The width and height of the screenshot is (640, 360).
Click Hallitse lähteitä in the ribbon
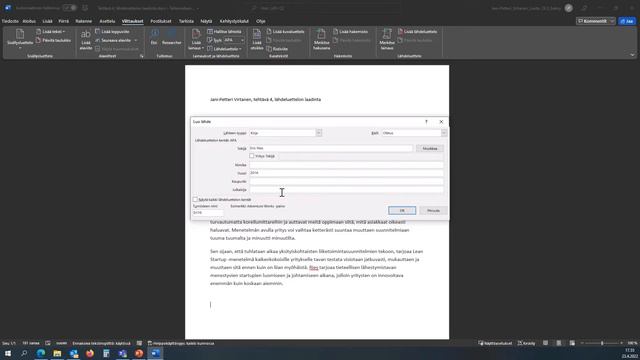pos(224,31)
